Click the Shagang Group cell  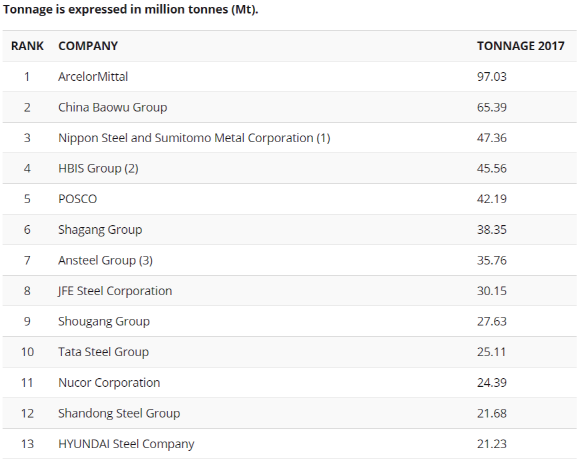100,230
